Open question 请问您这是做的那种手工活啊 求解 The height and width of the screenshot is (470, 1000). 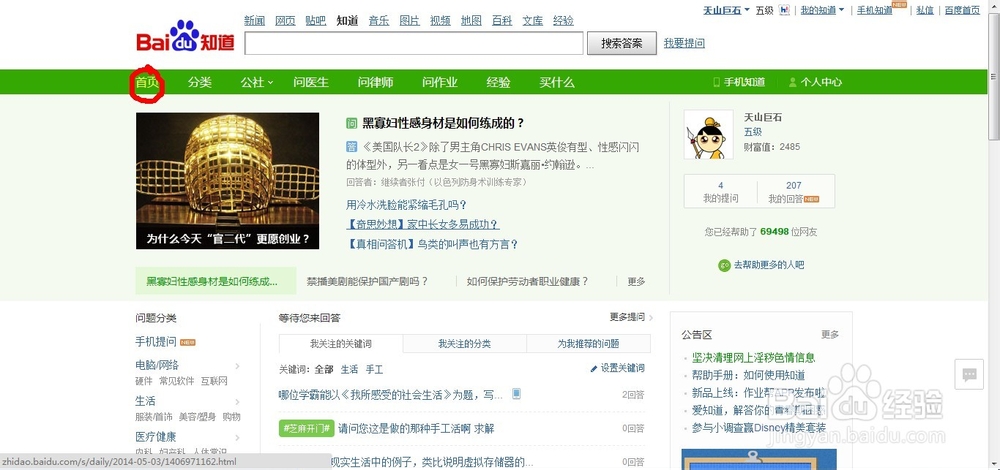point(416,429)
